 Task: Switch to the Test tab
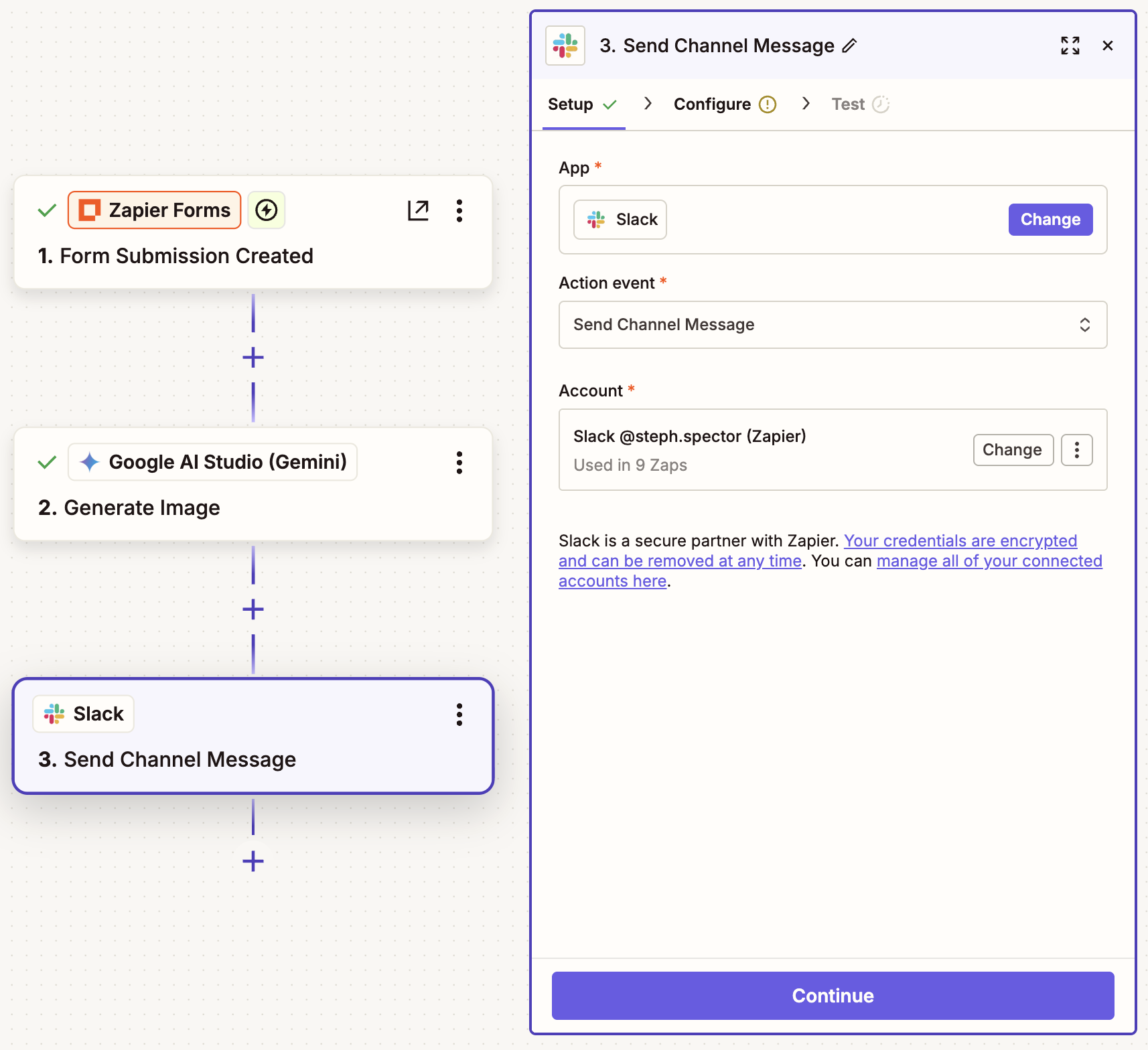847,104
